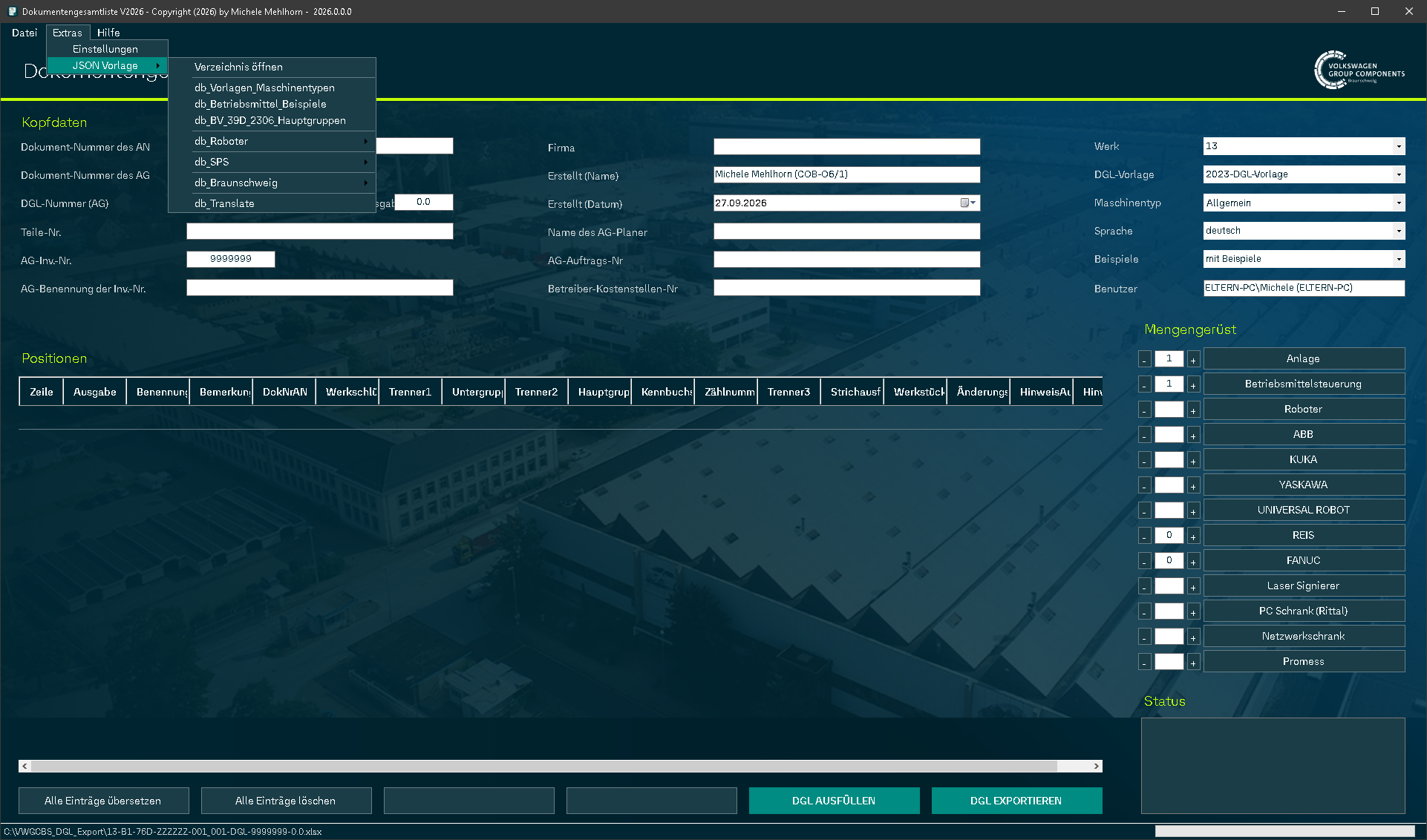Click the plus stepper next to Anlage

click(1193, 359)
